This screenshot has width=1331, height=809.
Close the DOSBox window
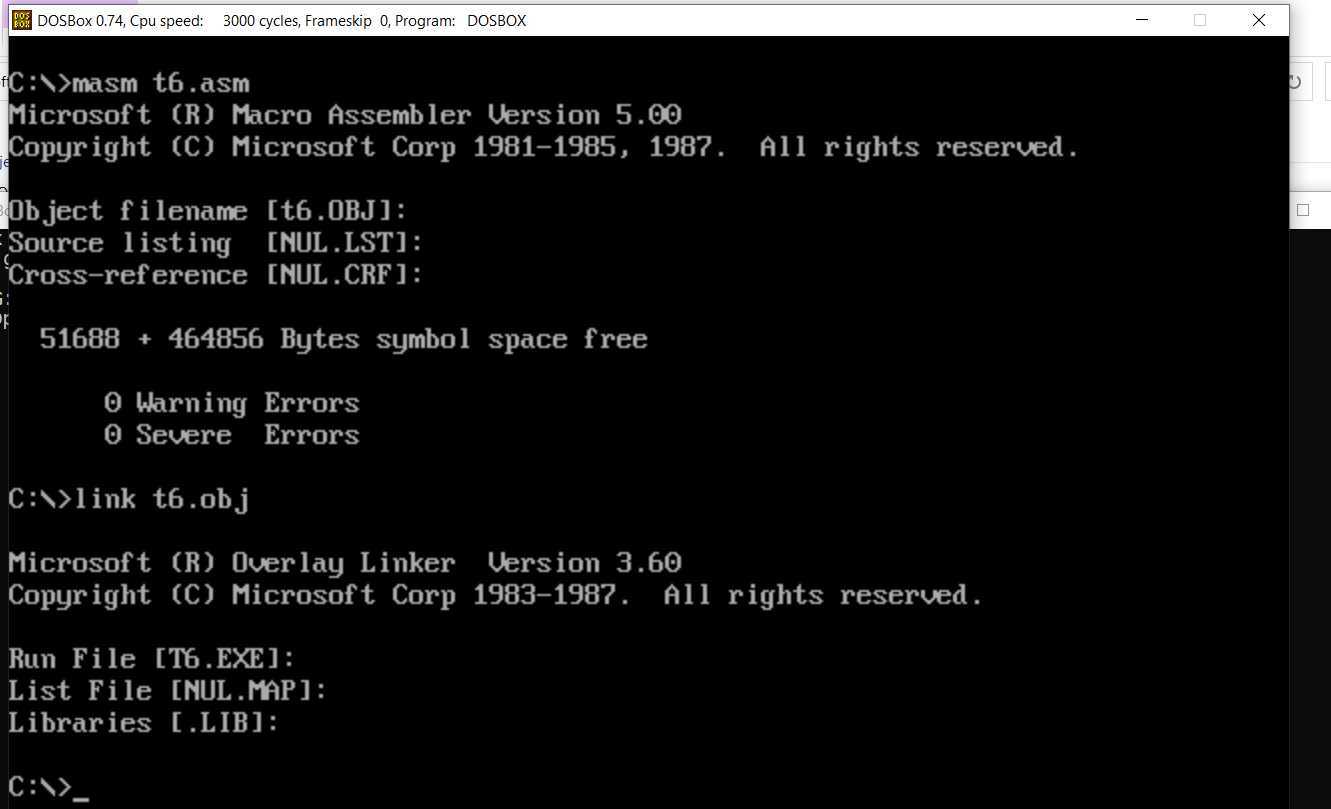point(1259,20)
